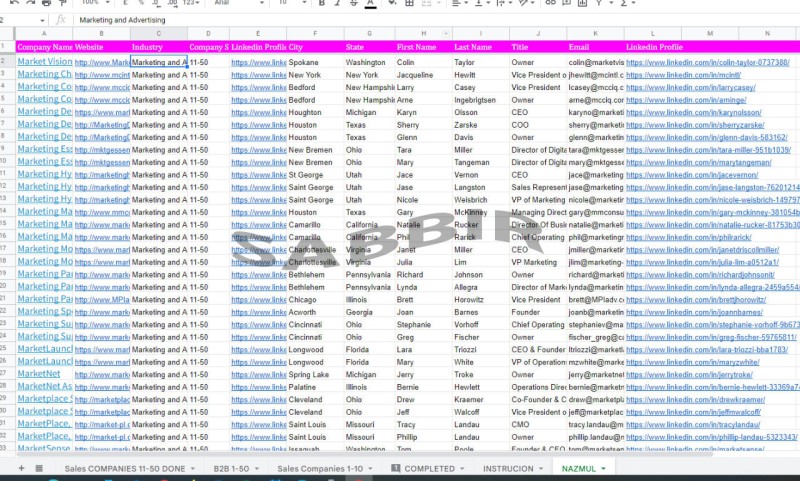Image resolution: width=800 pixels, height=481 pixels.
Task: Open the vertical align dropdown
Action: (x=482, y=3)
